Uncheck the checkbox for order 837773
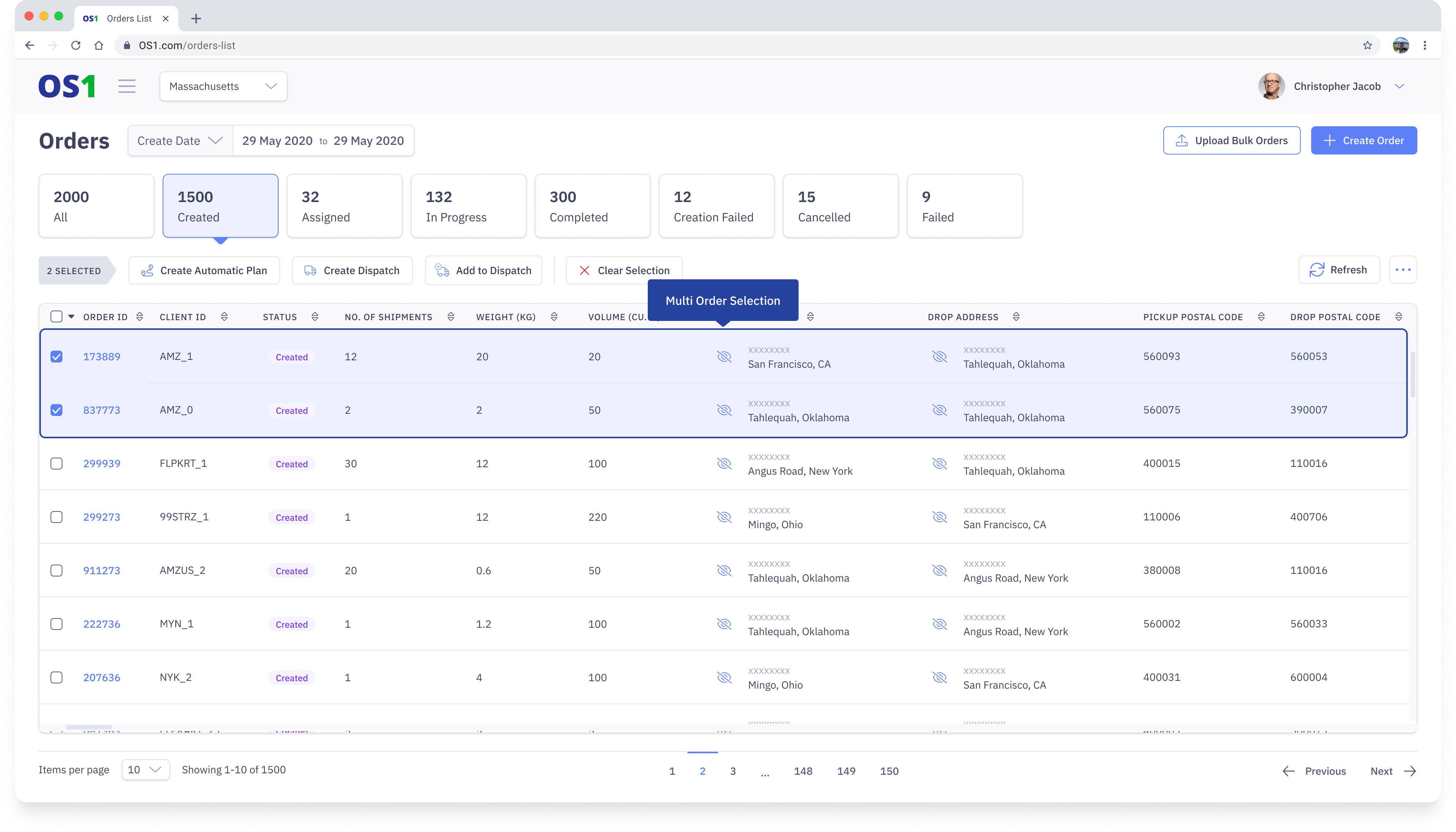 click(x=56, y=410)
